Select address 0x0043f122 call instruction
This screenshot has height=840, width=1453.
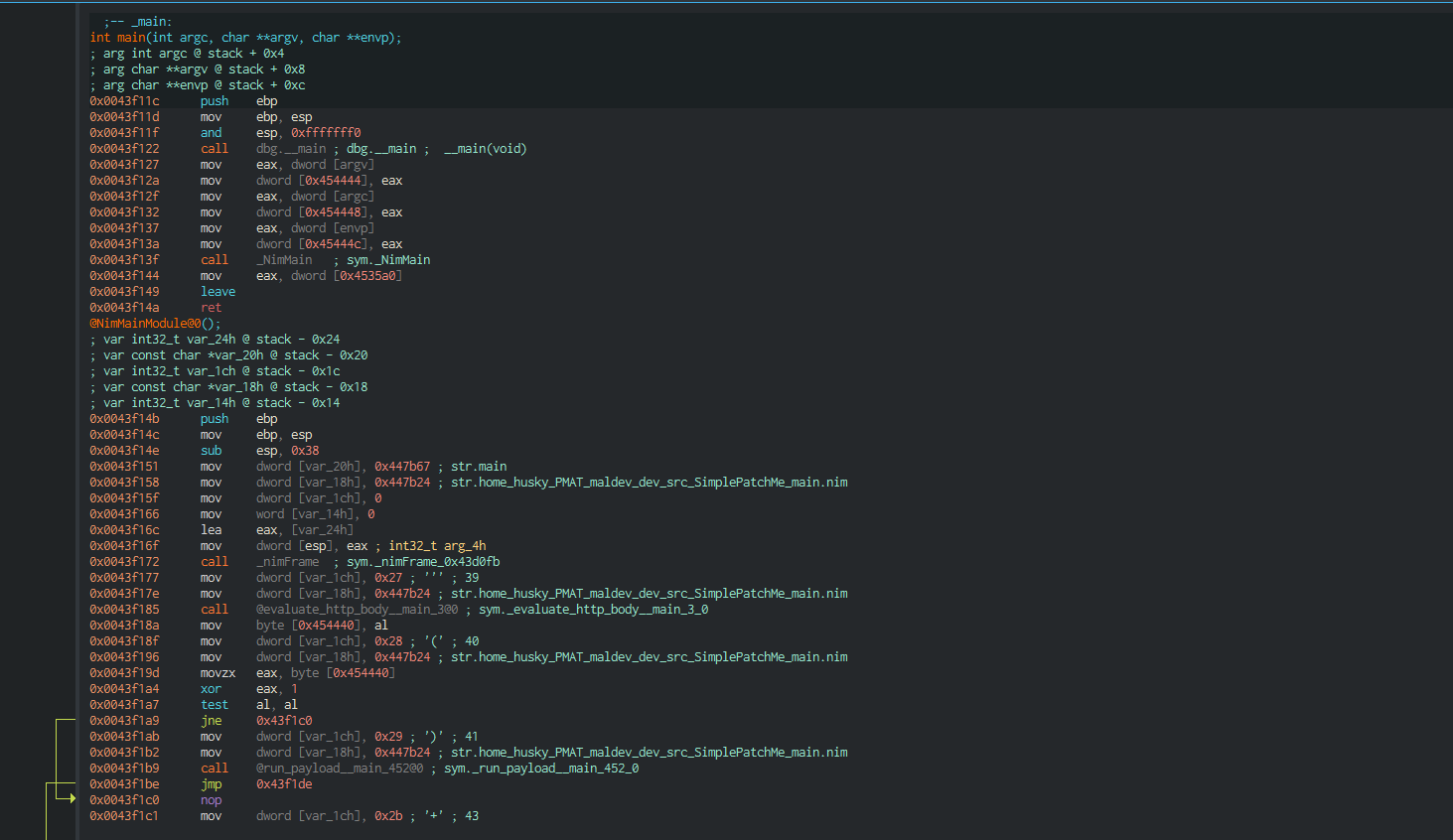(308, 149)
